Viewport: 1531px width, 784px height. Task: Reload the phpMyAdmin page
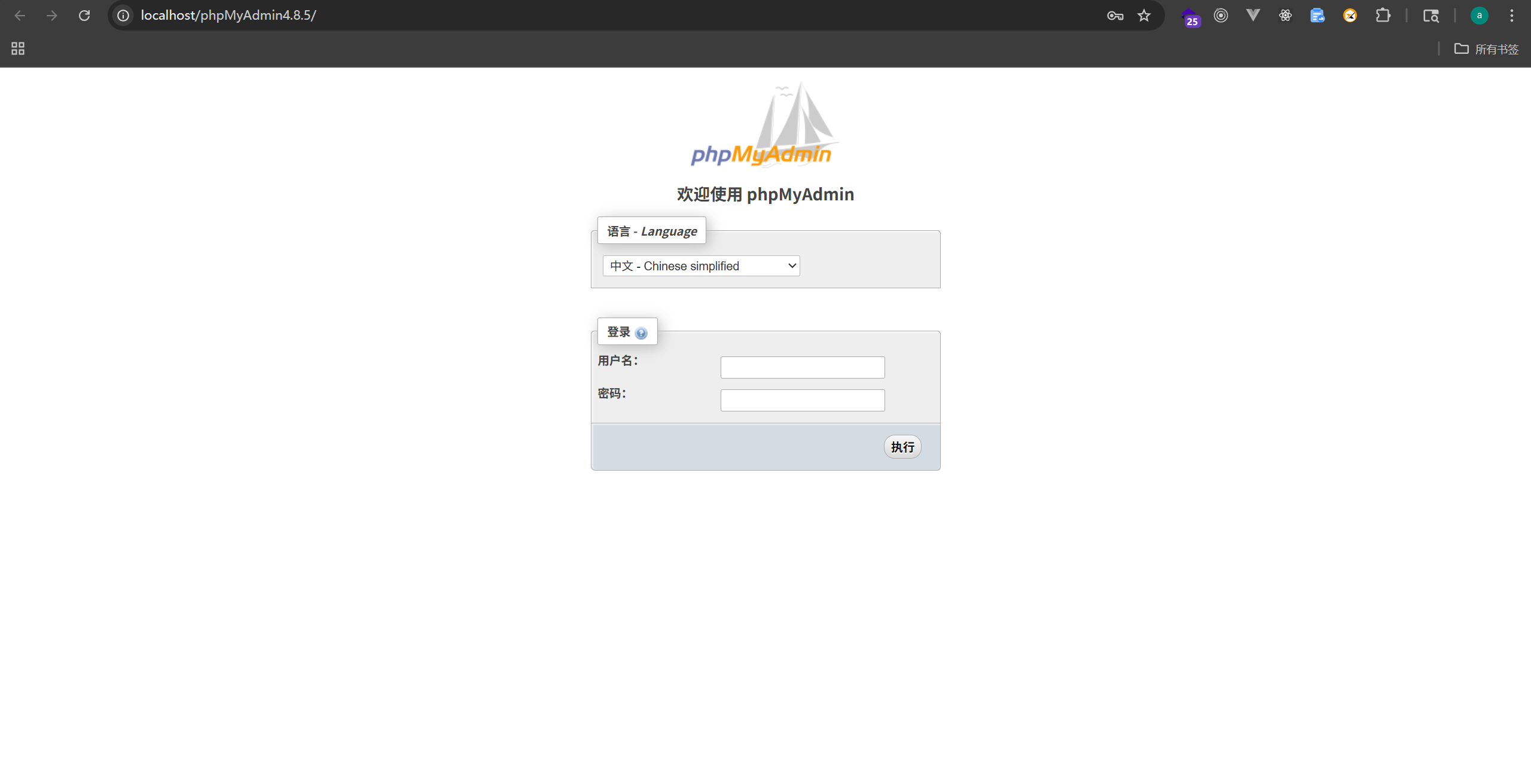(84, 16)
